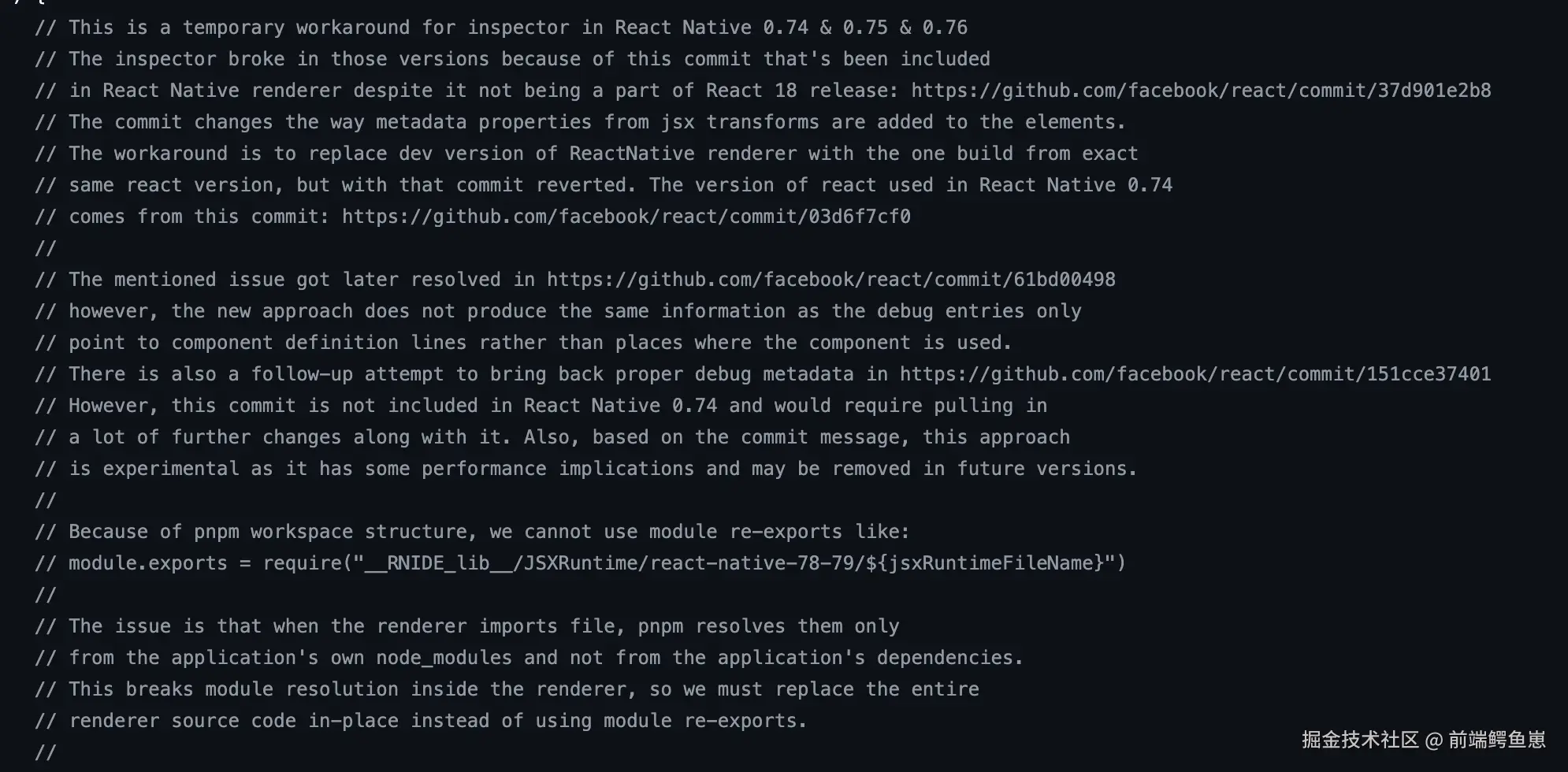Click the "Because of pnpm workspace structure" line
1568x772 pixels.
[x=471, y=532]
